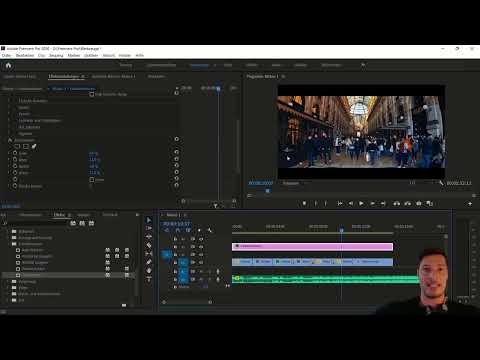
Task: Open the comparison view
Action: tap(430, 203)
